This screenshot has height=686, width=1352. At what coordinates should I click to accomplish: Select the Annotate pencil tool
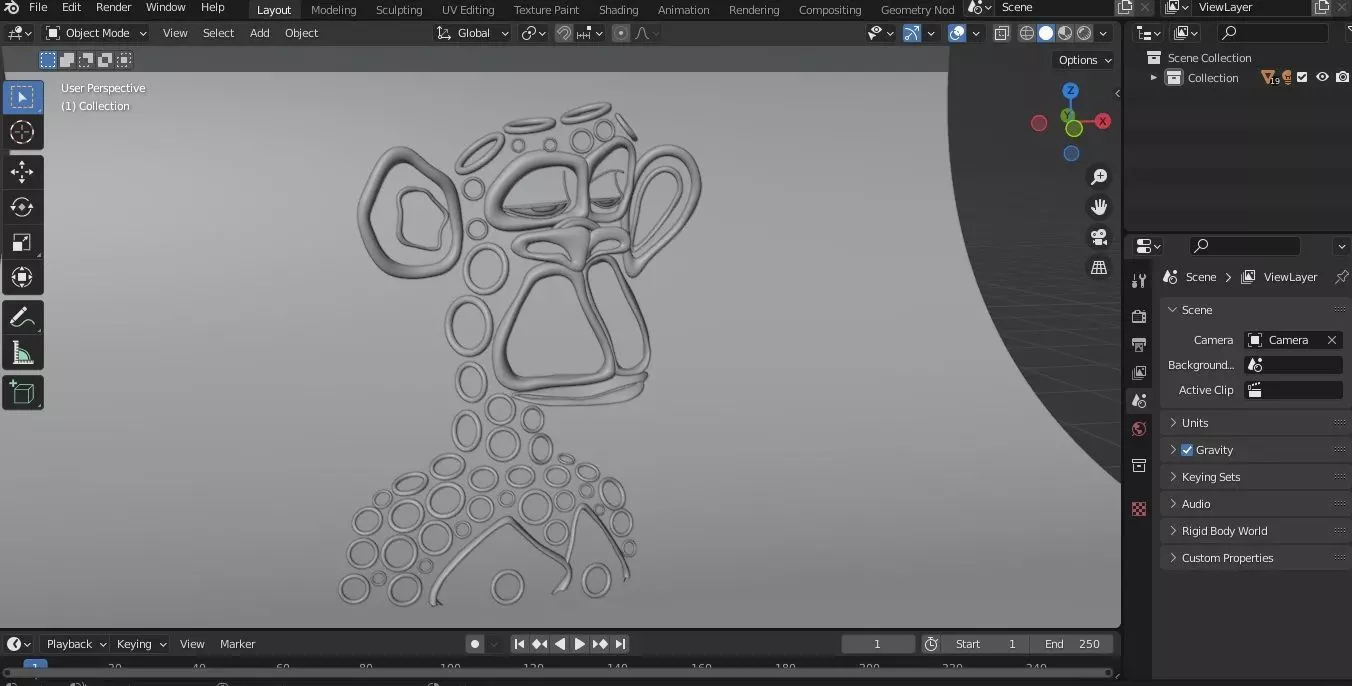click(22, 317)
